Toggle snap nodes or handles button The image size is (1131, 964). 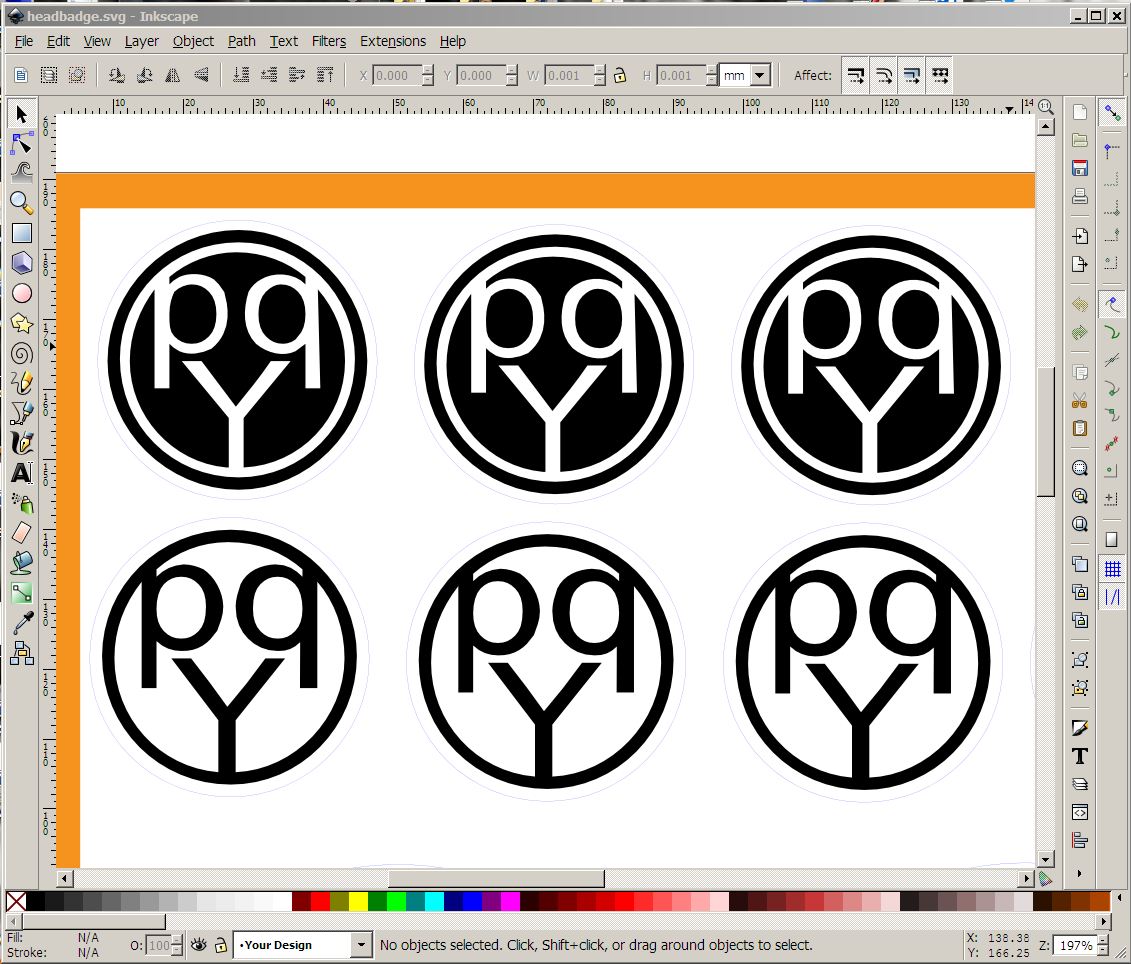[x=1112, y=304]
